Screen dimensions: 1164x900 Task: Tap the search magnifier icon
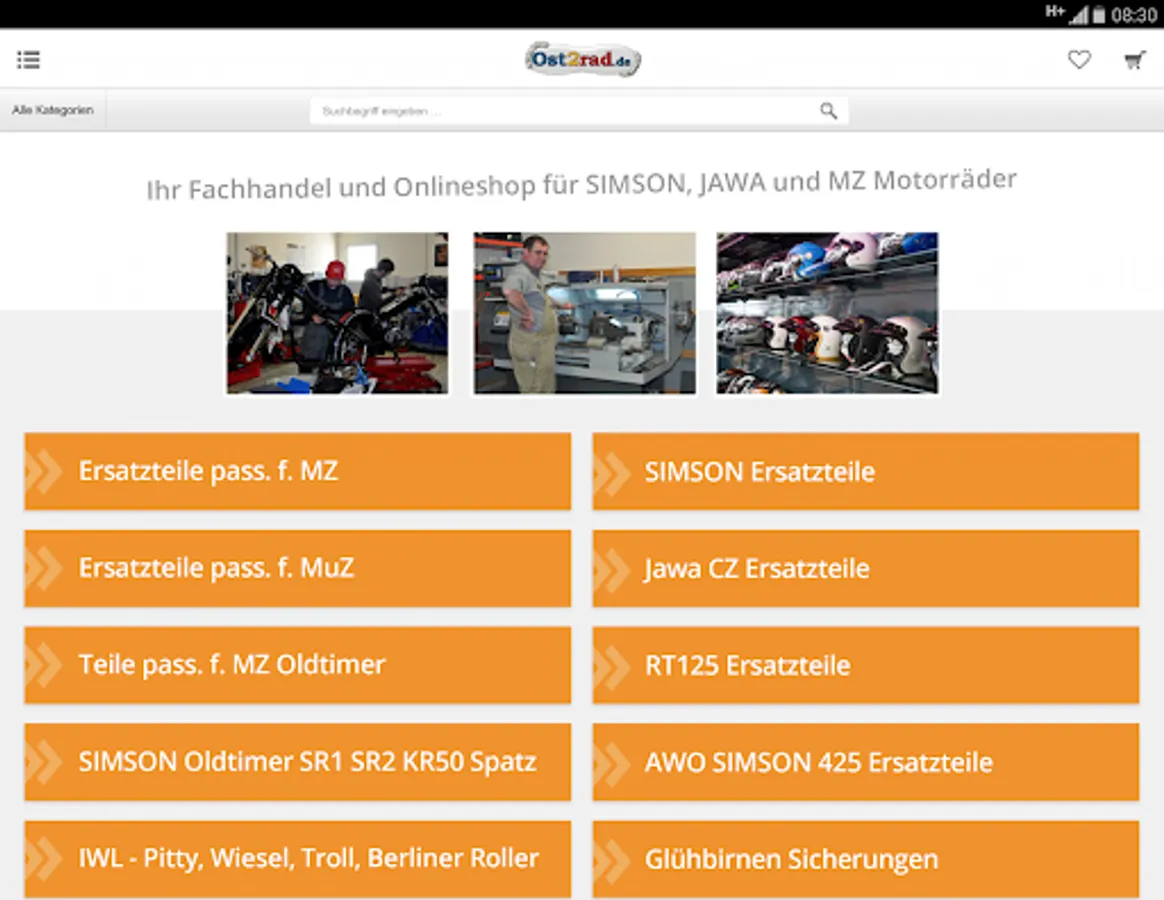828,111
